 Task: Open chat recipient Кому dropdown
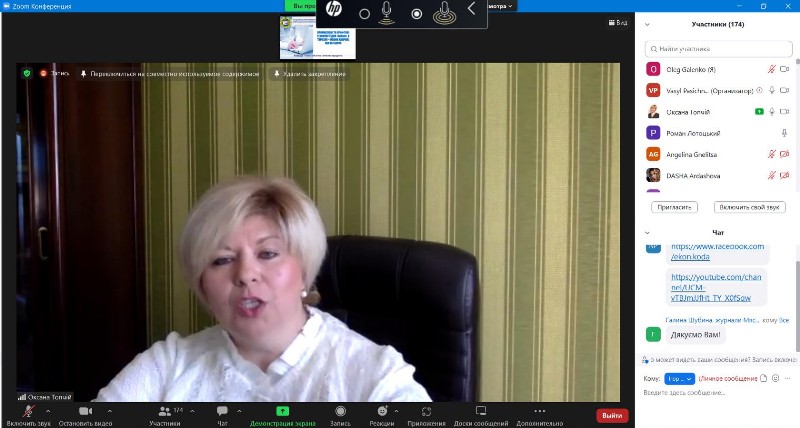679,379
